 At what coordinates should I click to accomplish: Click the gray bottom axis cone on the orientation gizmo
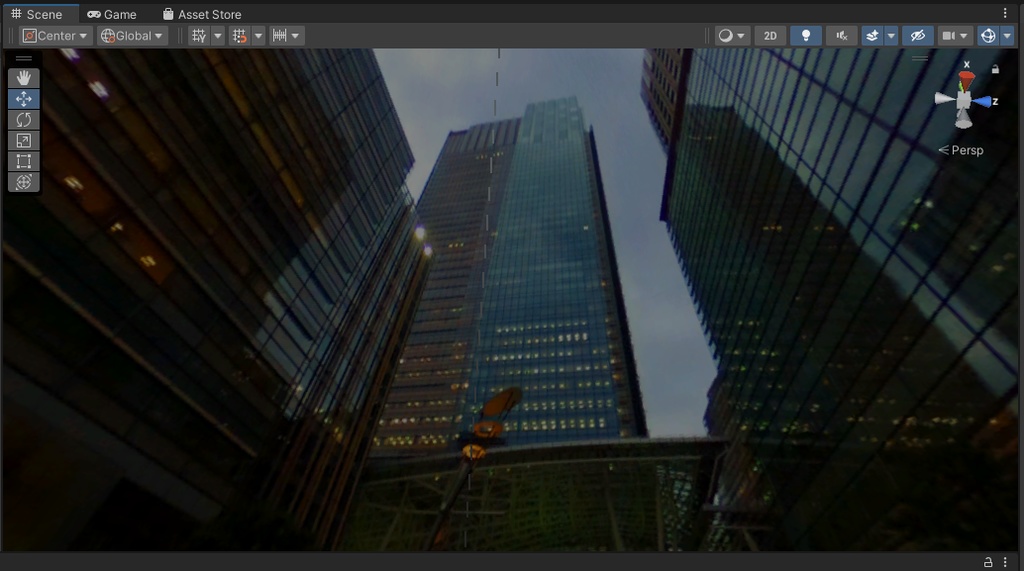click(x=964, y=120)
